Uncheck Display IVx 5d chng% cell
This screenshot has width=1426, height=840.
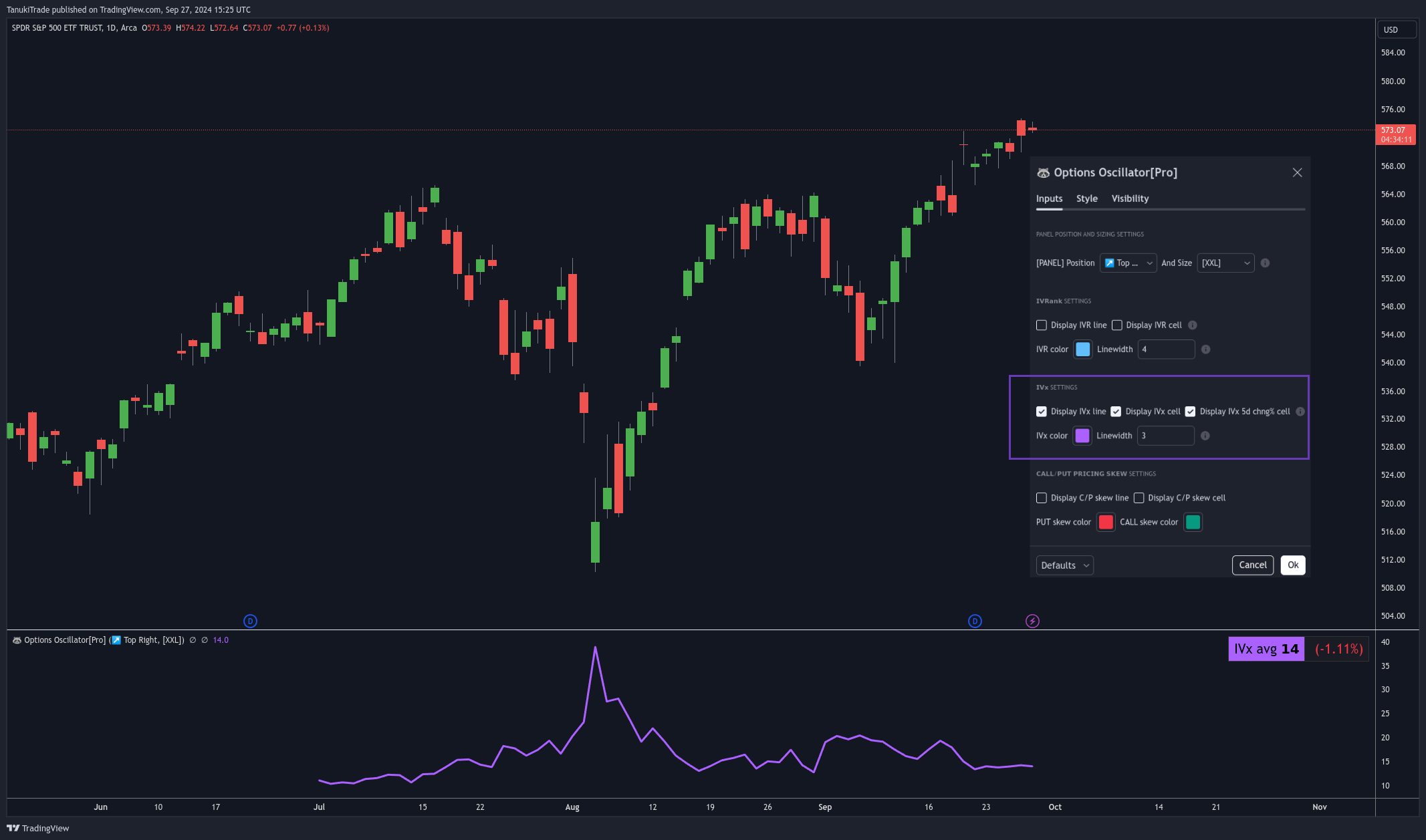tap(1190, 412)
